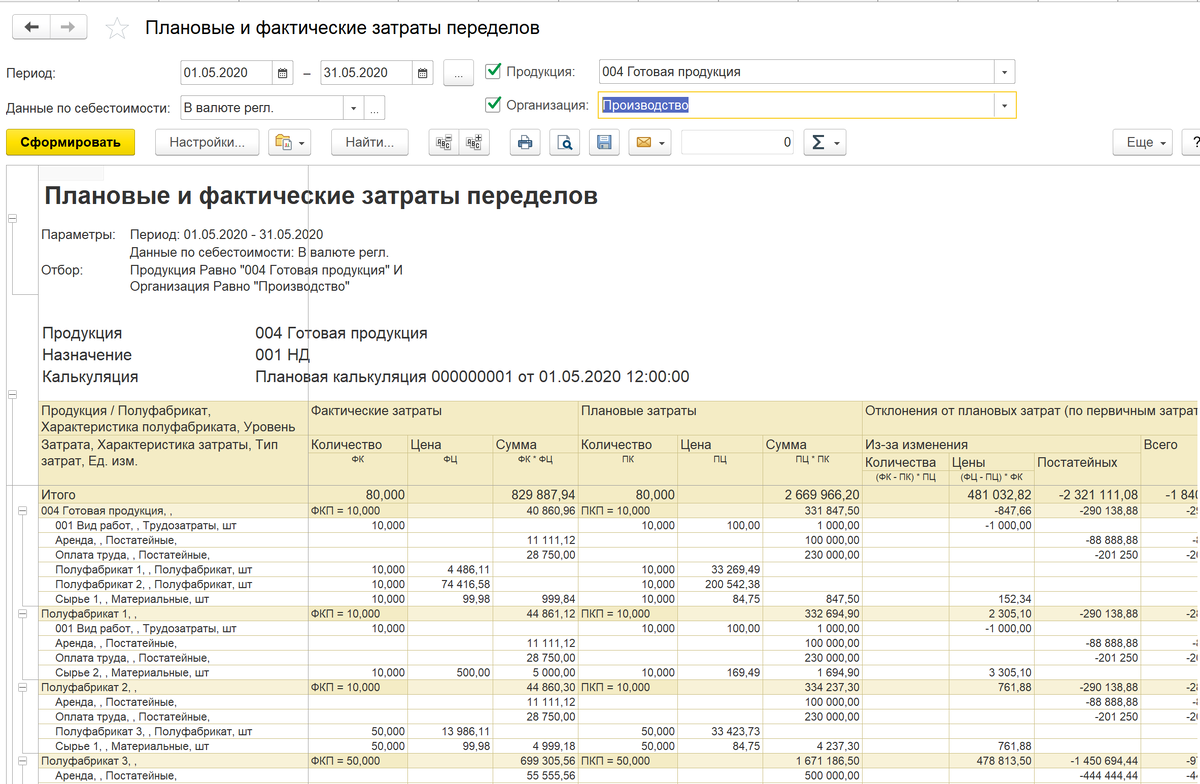
Task: Open print preview with magnifier icon
Action: click(x=565, y=143)
